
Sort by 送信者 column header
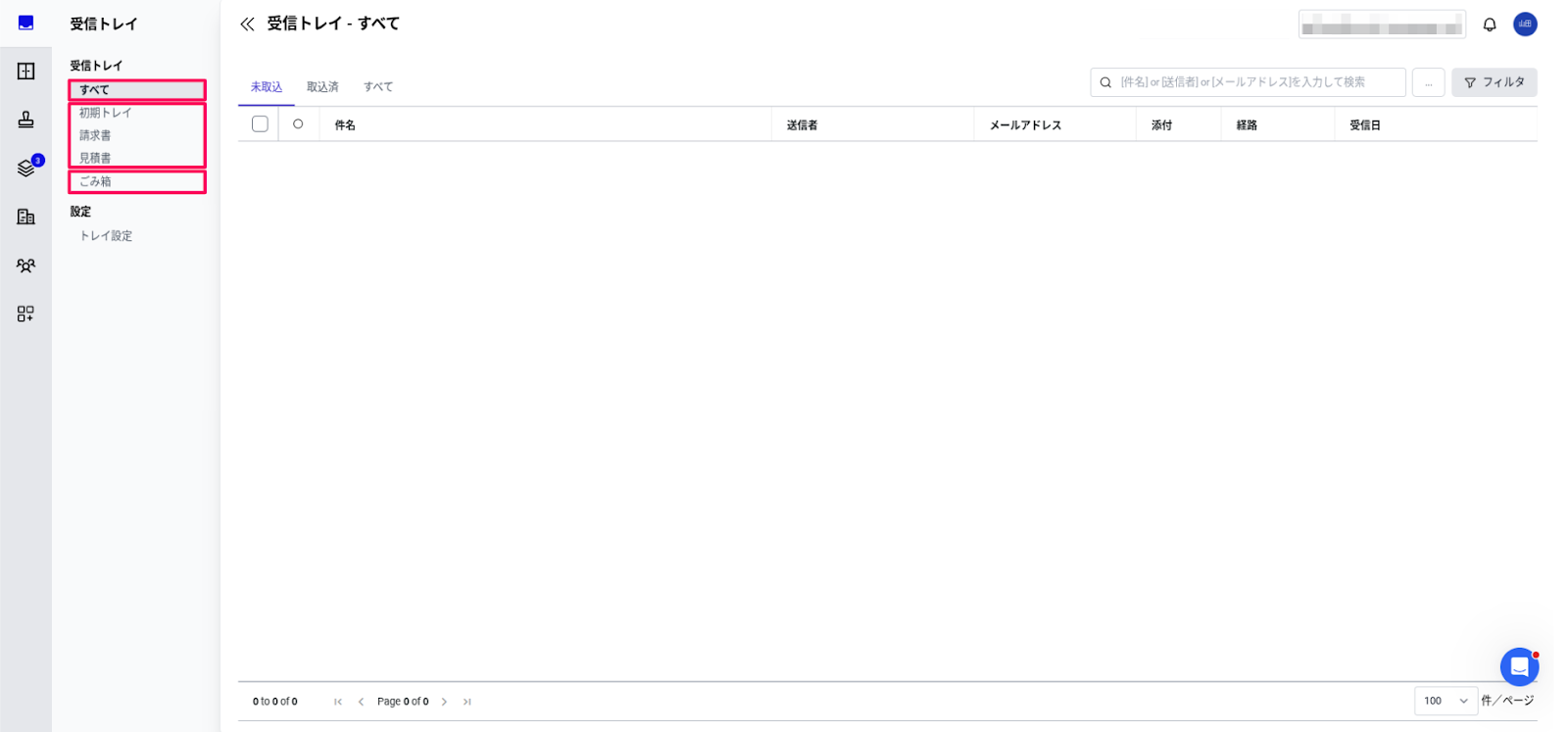pyautogui.click(x=802, y=125)
